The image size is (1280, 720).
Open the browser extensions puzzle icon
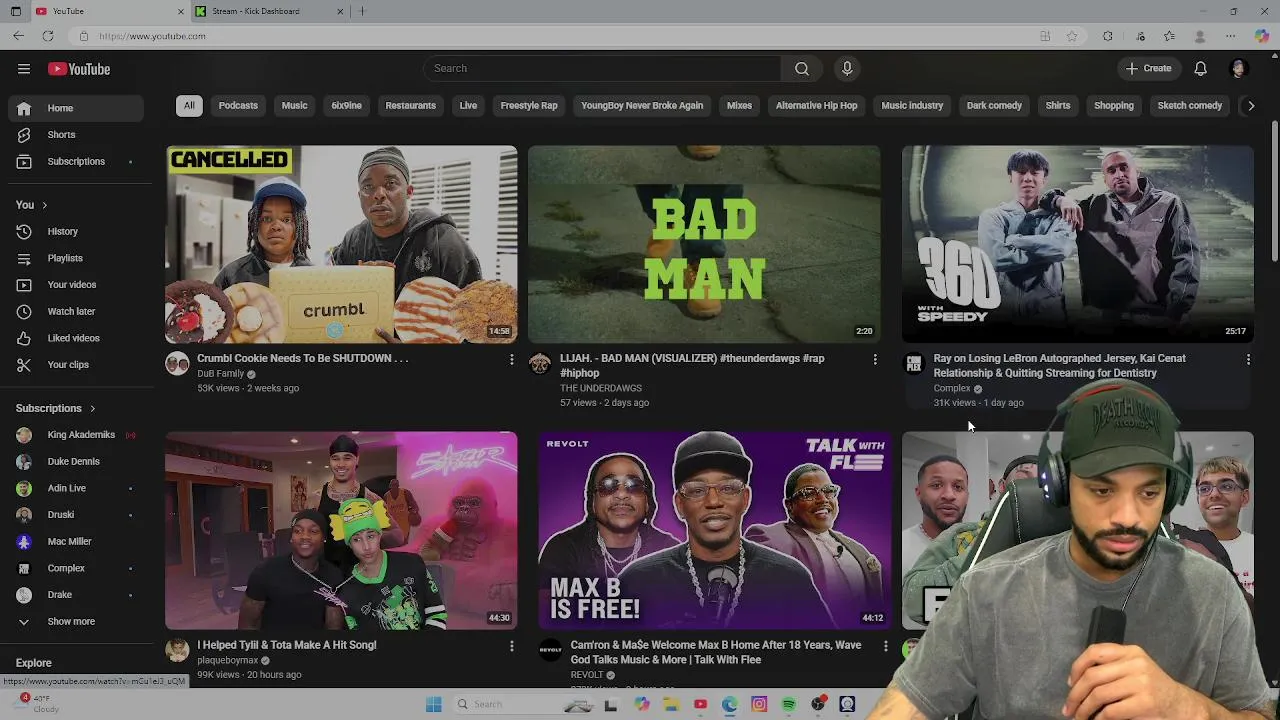[x=1108, y=36]
